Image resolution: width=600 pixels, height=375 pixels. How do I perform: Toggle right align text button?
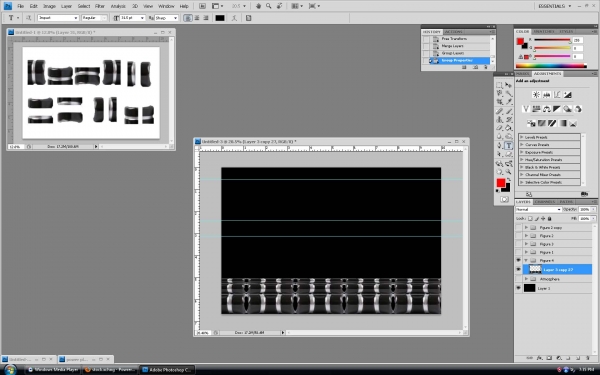[x=206, y=18]
